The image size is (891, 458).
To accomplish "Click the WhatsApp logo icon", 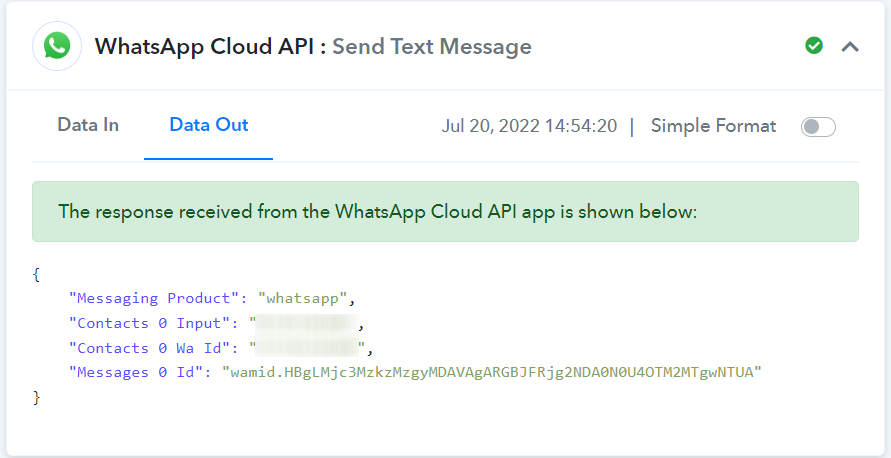I will 57,46.
